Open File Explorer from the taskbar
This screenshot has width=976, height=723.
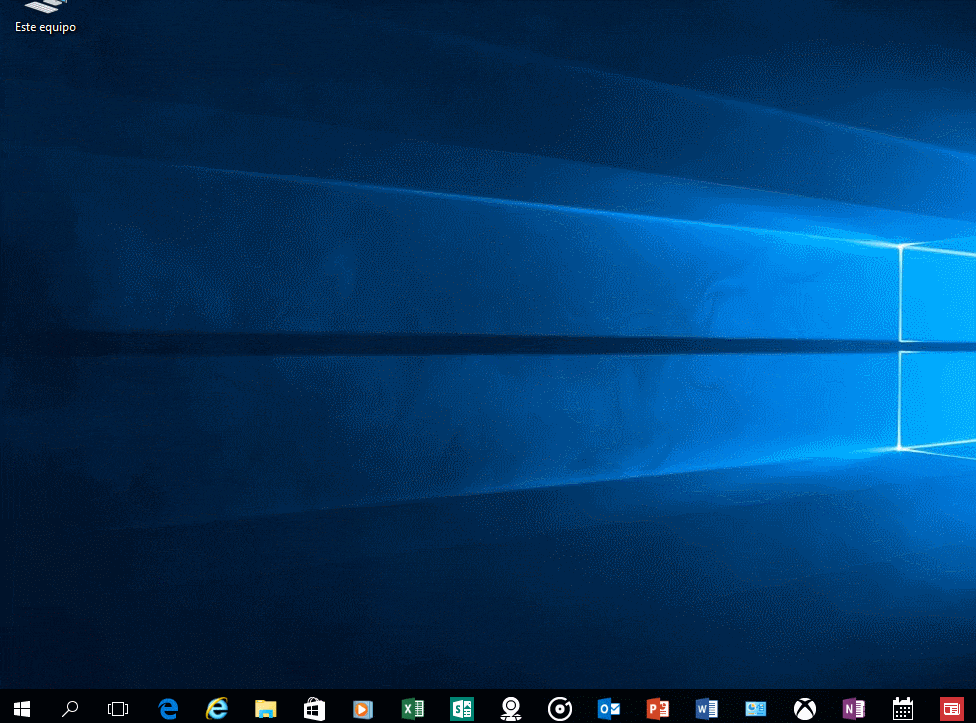266,709
